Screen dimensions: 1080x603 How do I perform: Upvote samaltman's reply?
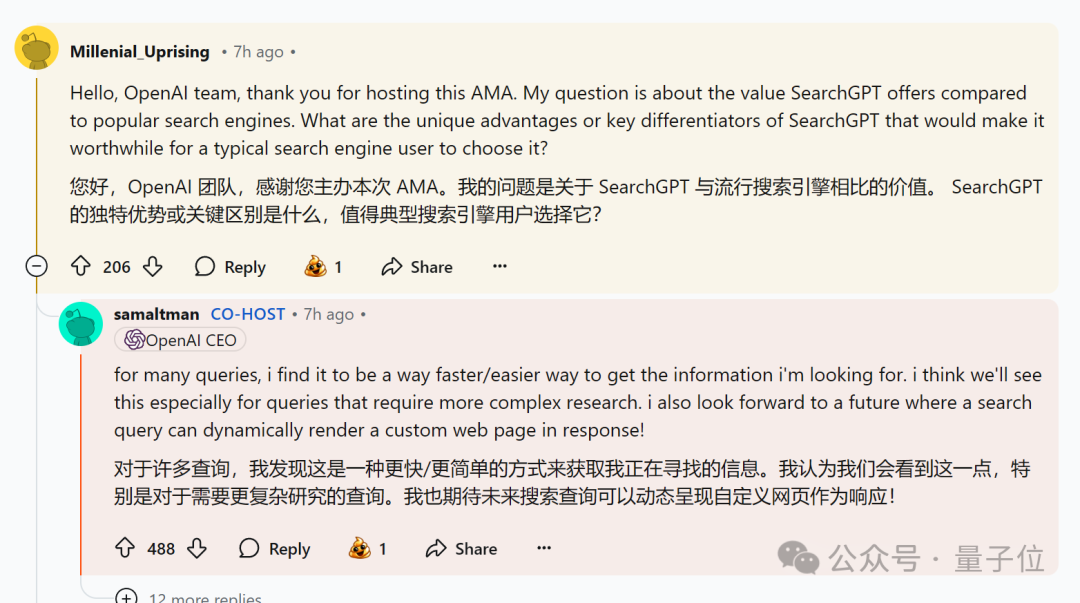125,548
